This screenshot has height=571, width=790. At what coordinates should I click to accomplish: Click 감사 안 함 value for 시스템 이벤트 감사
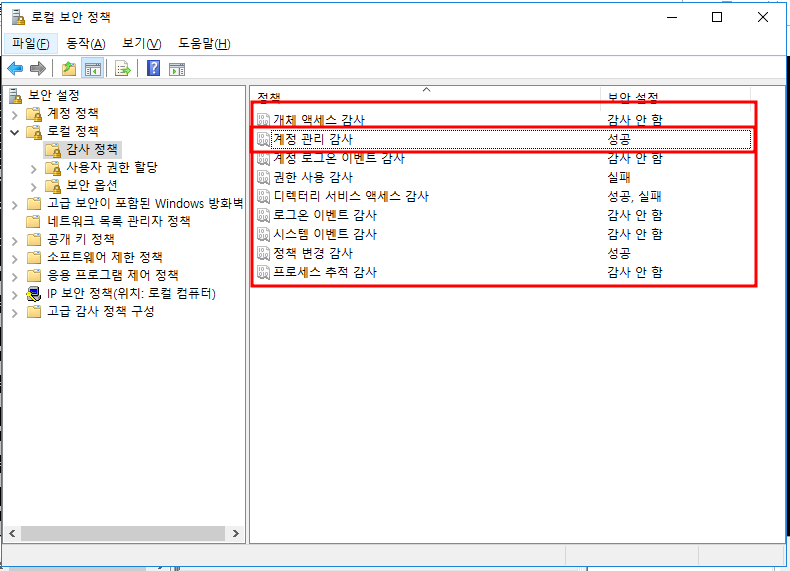[635, 234]
